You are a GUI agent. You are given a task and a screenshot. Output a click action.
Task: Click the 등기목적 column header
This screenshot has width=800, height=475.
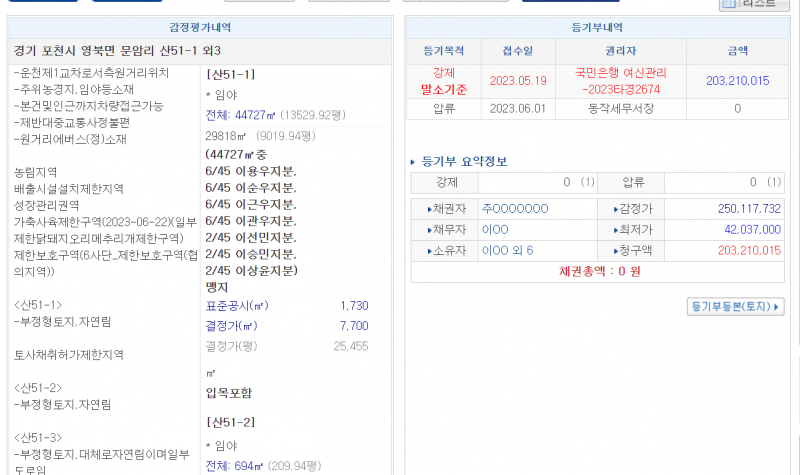[443, 51]
